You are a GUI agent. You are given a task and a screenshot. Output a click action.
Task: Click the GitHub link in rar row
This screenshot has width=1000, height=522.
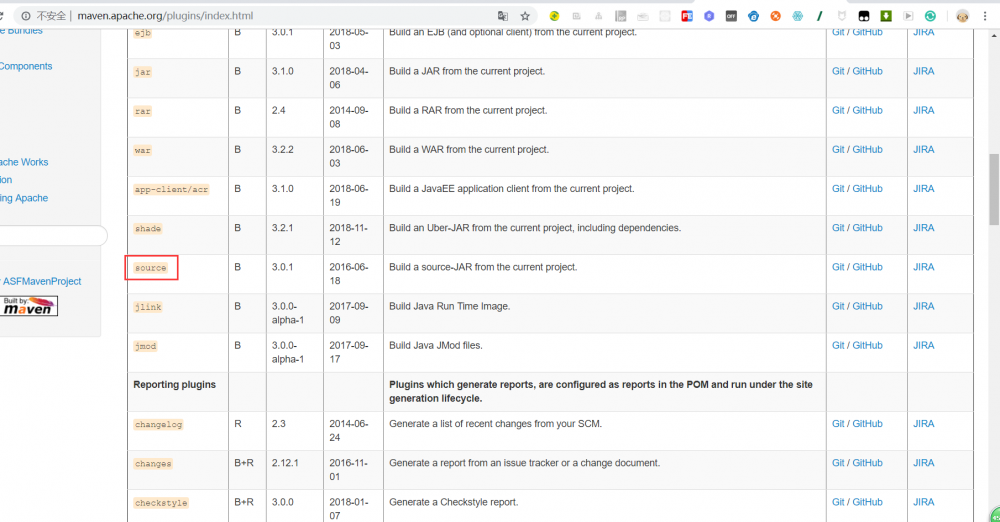(x=867, y=110)
